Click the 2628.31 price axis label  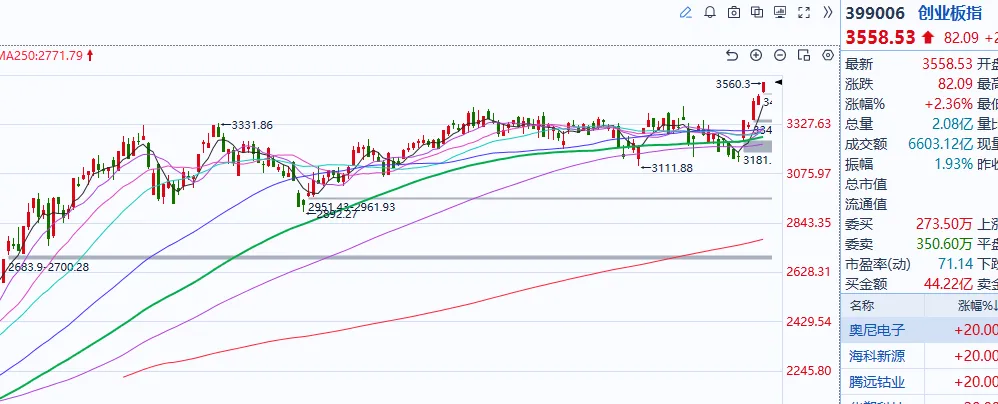point(809,272)
